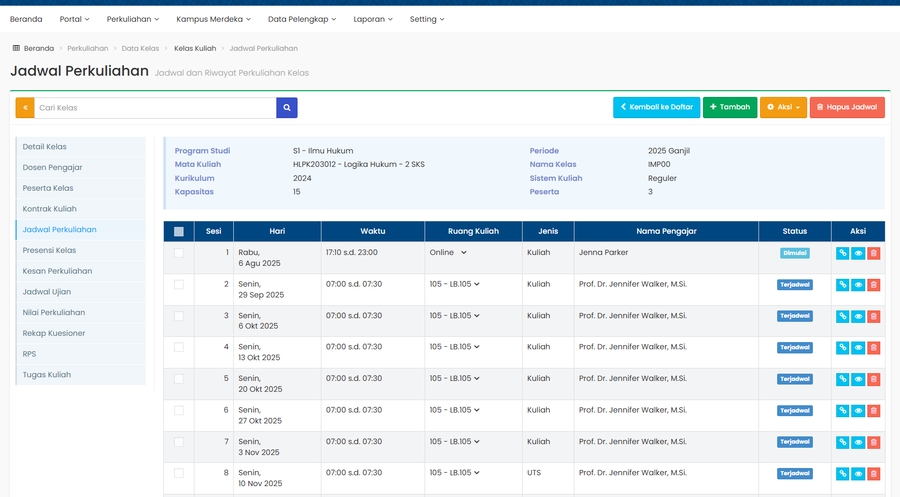Click Kembali ke Daftar button
This screenshot has height=497, width=900.
(x=656, y=107)
